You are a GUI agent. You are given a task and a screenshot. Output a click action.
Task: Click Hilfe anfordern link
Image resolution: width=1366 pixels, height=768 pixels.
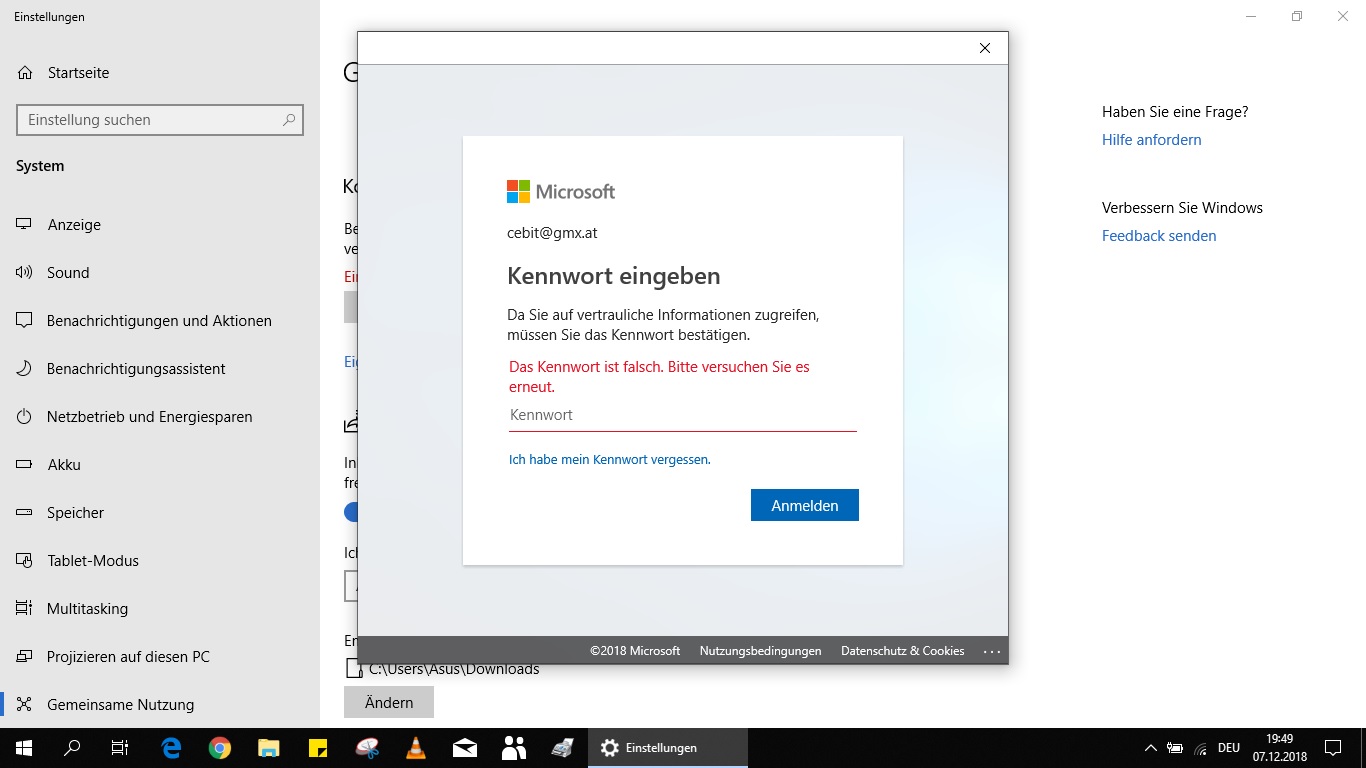point(1152,140)
